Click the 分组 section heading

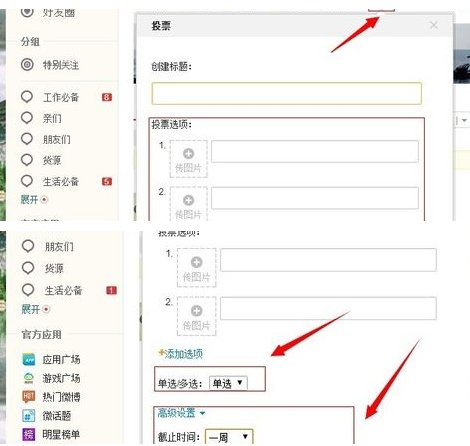pos(30,42)
